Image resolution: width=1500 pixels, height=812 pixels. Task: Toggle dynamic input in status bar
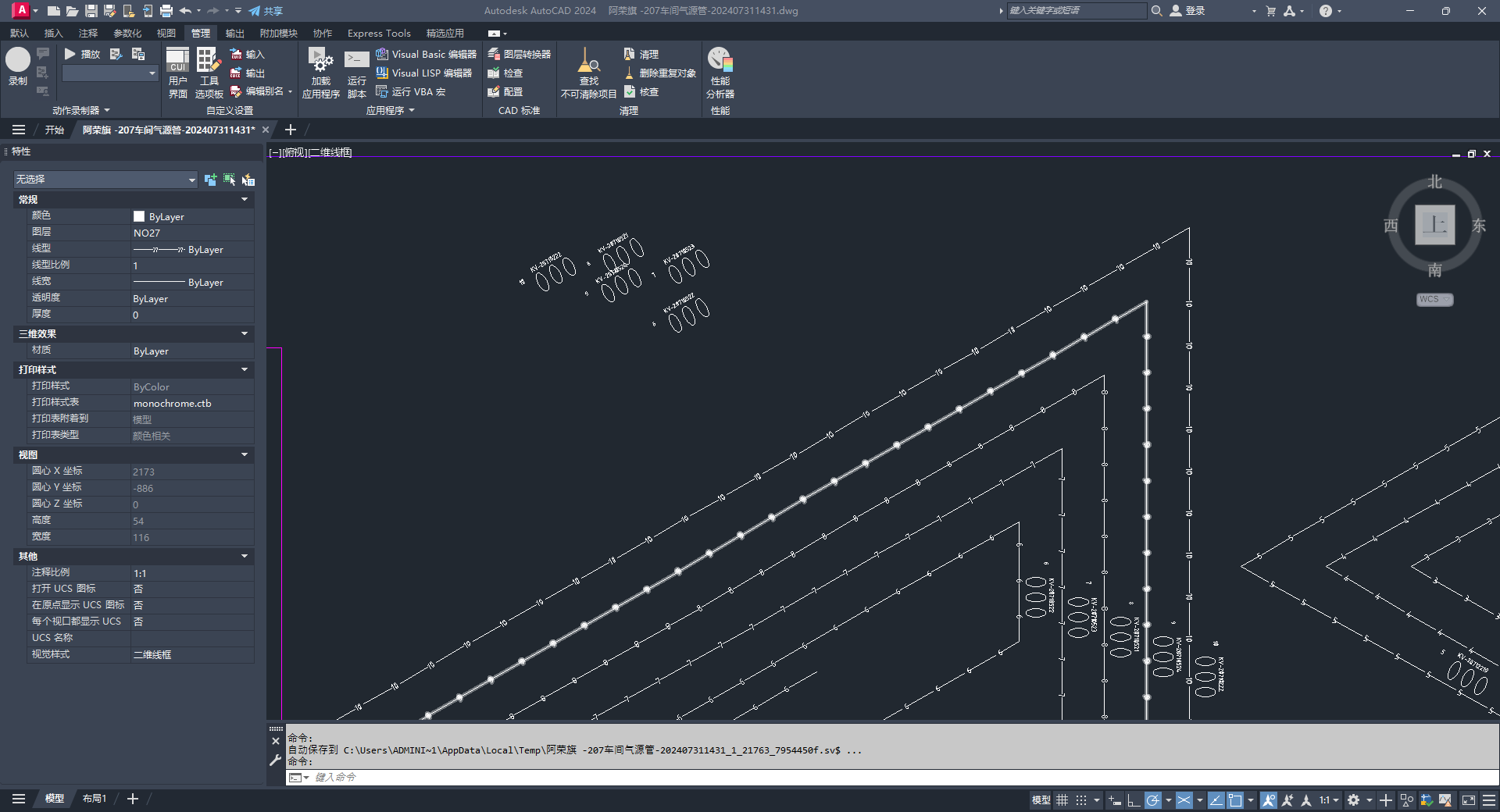pos(1115,800)
